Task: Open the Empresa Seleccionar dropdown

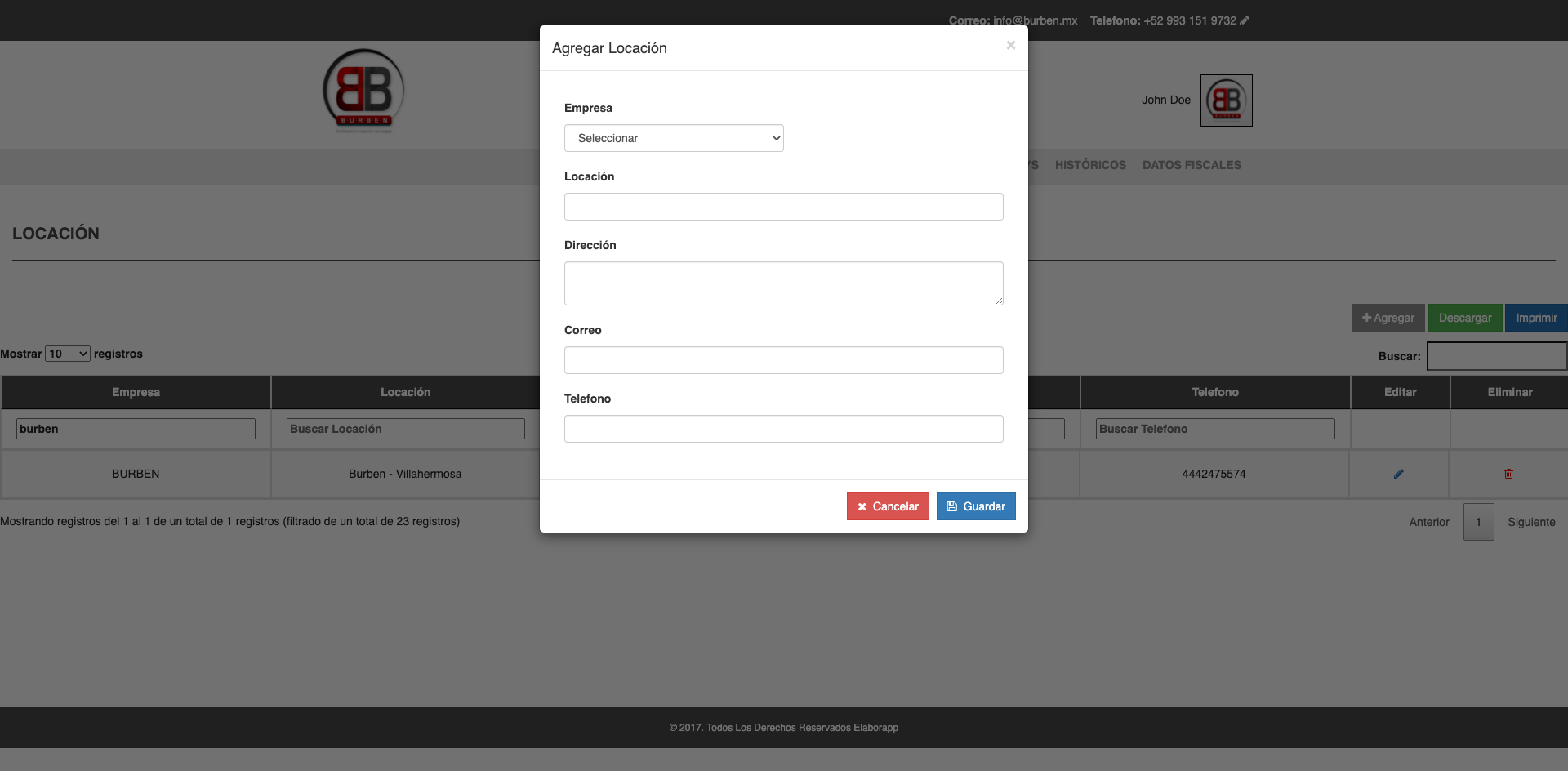Action: (x=674, y=138)
